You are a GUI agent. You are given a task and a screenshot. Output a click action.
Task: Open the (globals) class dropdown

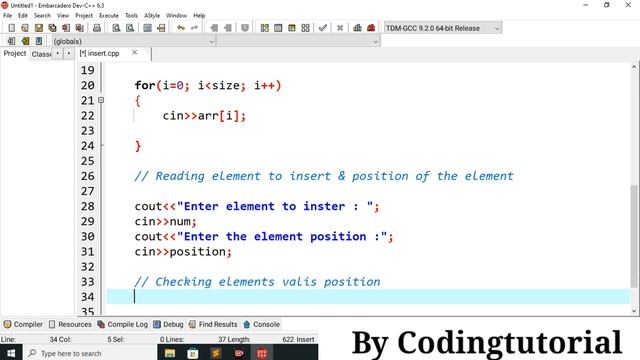point(133,41)
